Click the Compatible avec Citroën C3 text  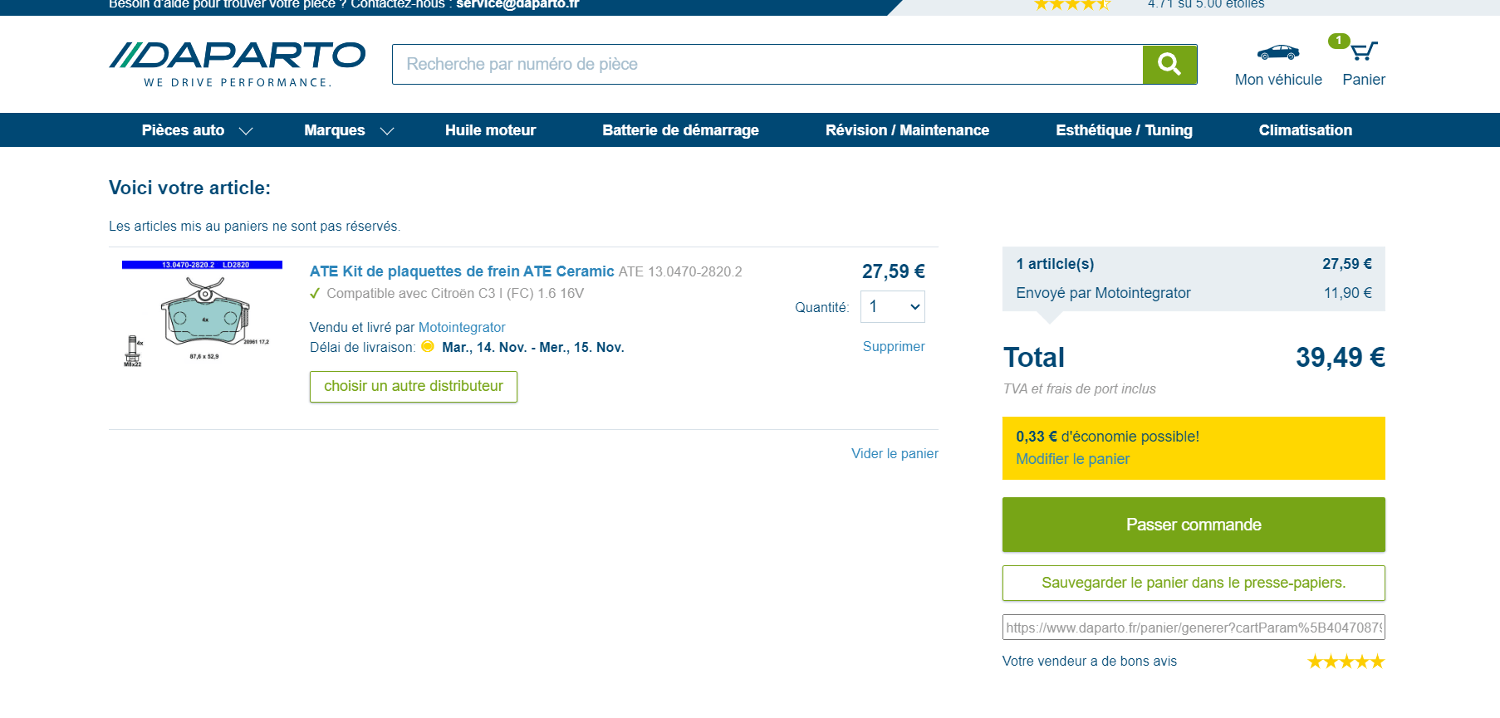[455, 293]
